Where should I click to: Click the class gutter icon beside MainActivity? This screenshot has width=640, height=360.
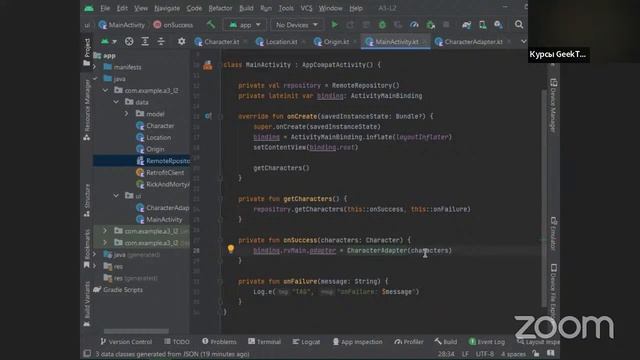click(208, 65)
